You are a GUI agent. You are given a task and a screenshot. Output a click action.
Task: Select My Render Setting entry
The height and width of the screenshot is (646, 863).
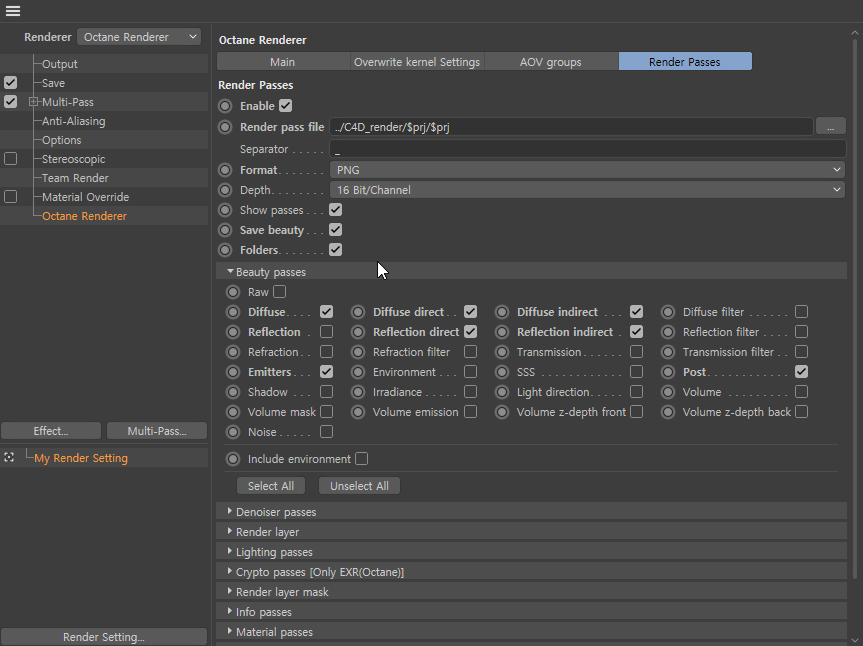[81, 458]
